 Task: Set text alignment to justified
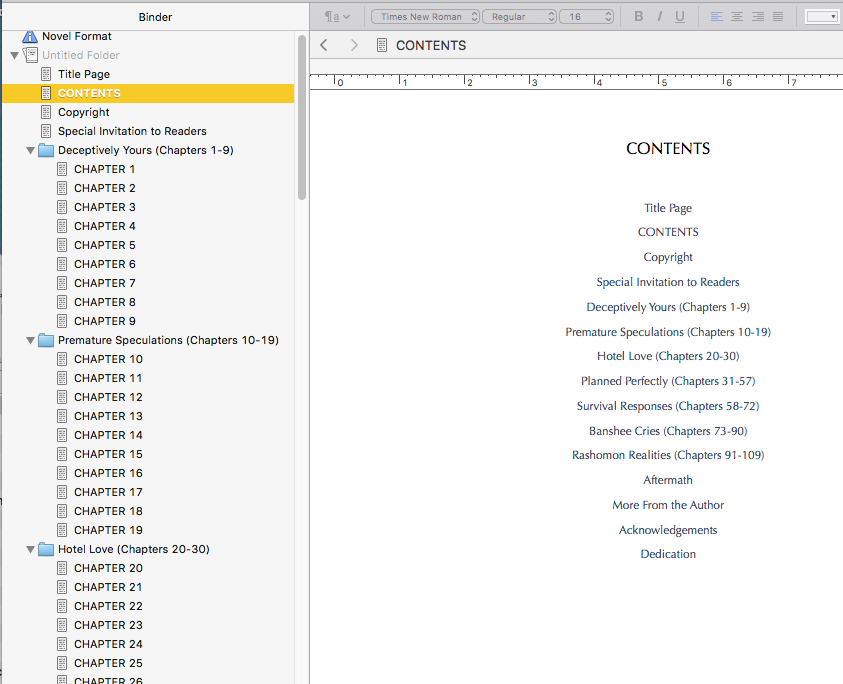coord(778,16)
